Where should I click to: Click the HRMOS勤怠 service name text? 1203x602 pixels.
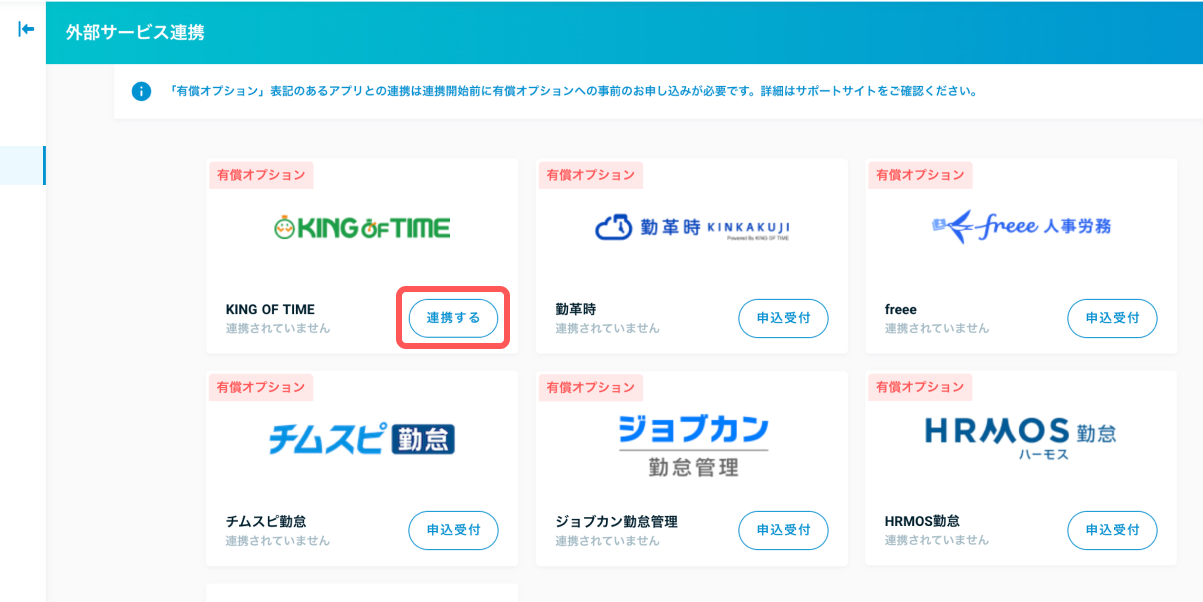click(x=922, y=522)
